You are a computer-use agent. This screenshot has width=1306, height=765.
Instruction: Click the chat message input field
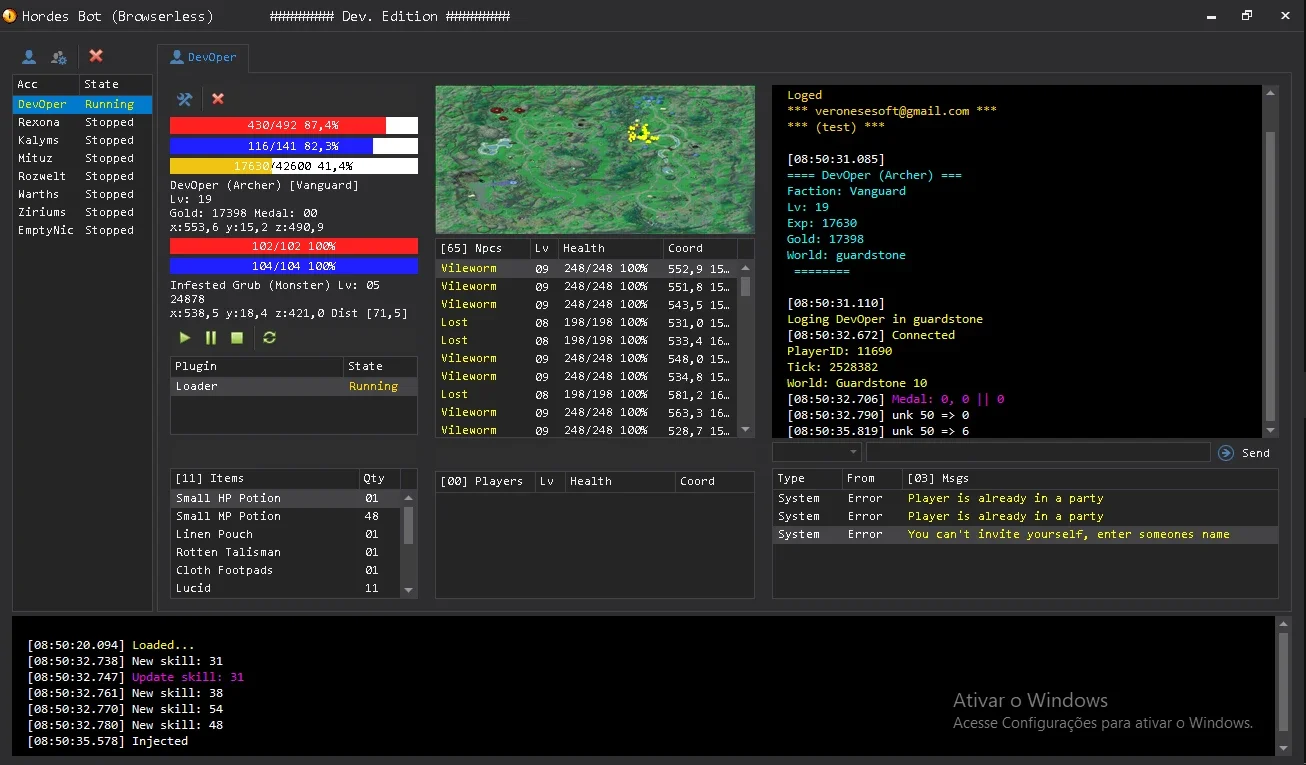[1037, 453]
